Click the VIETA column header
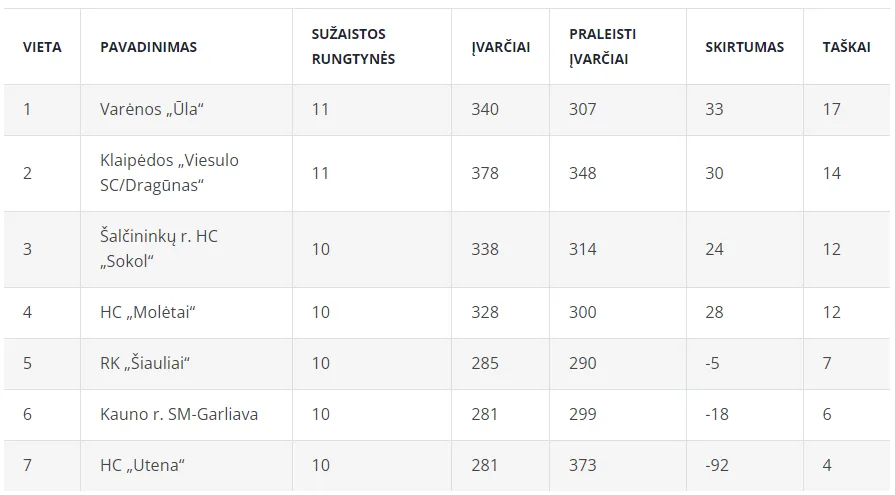The height and width of the screenshot is (495, 895). [x=42, y=47]
